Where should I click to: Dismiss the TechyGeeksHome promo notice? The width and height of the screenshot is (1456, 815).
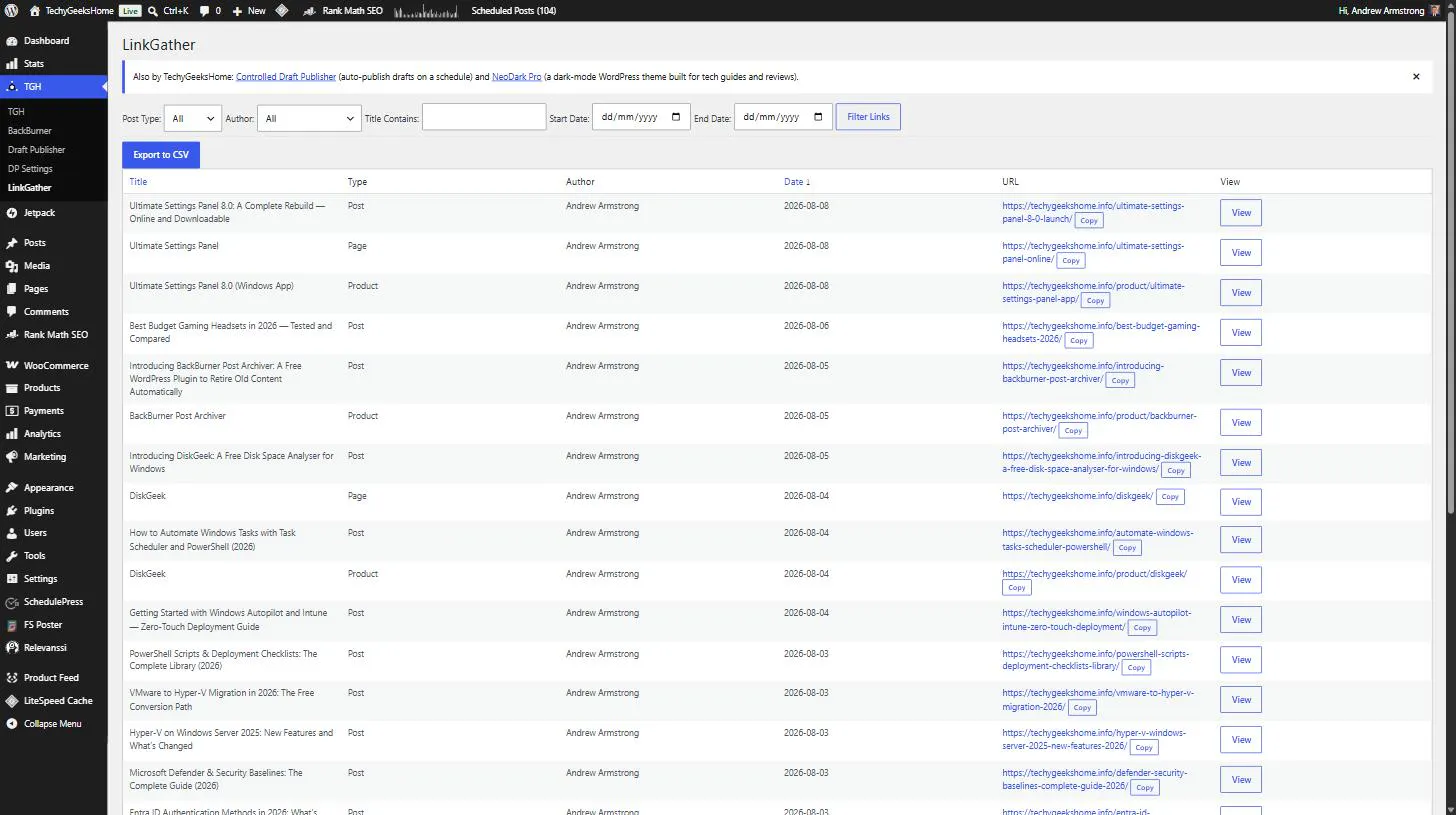pos(1416,77)
